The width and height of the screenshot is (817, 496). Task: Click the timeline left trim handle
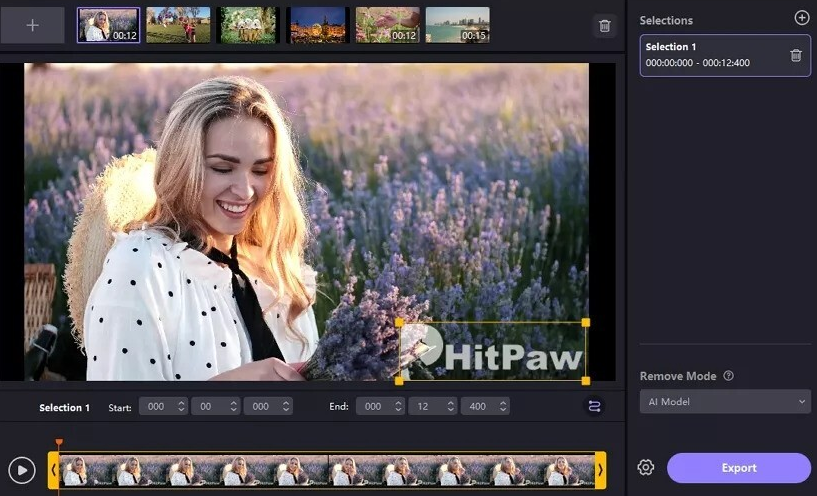(x=53, y=470)
